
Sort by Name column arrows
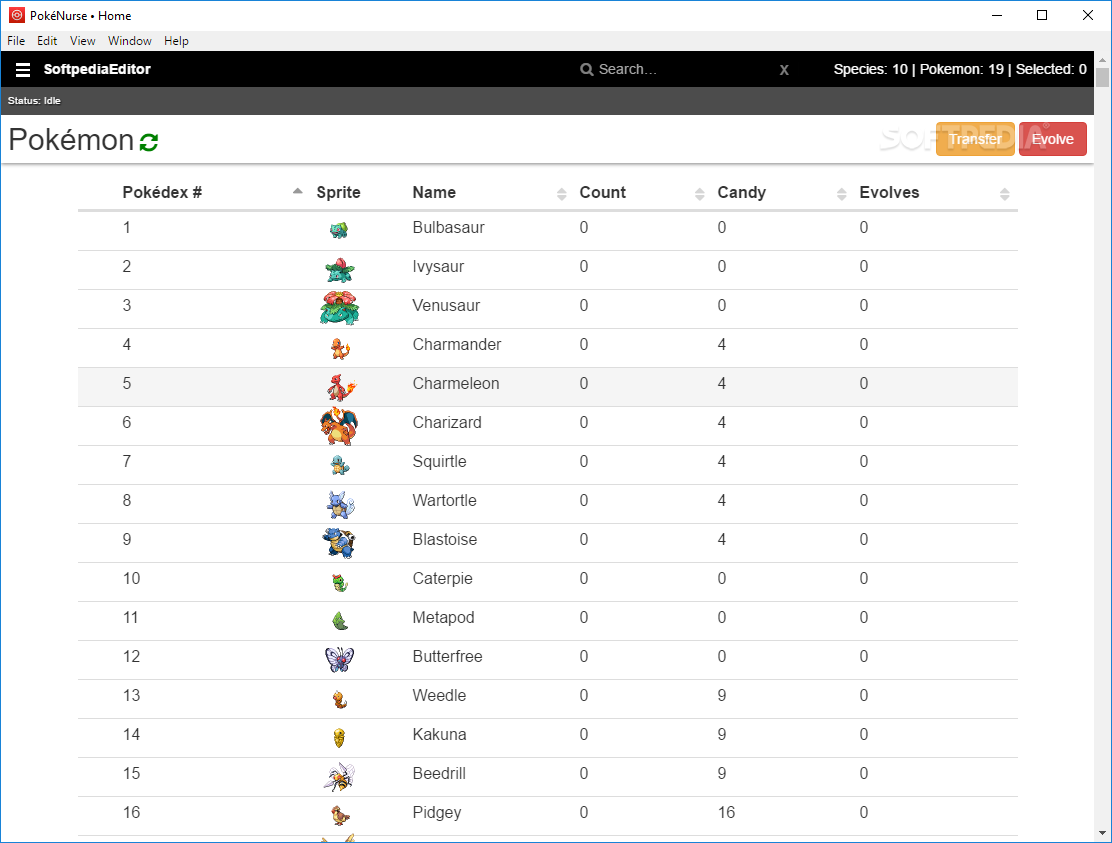point(562,194)
